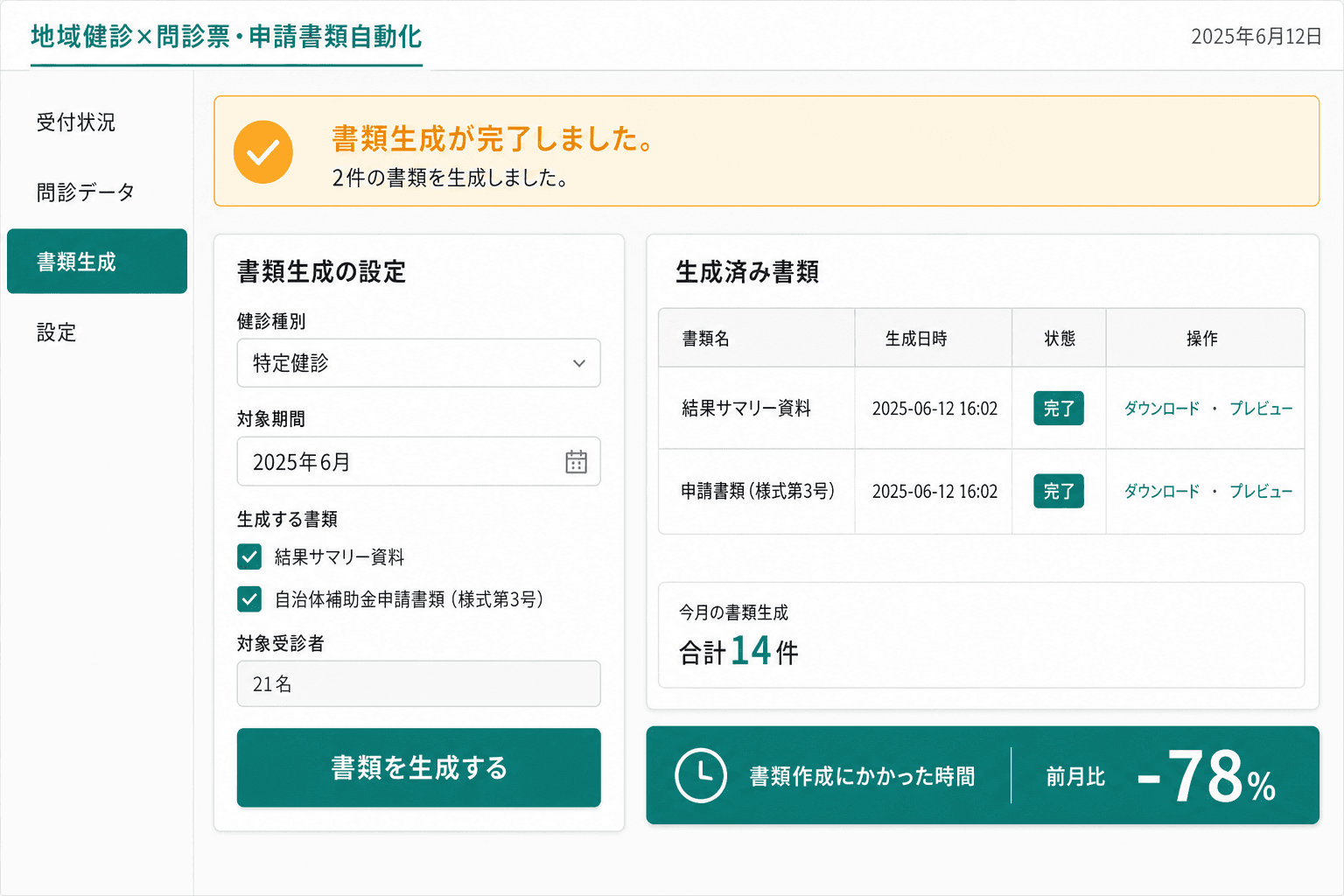
Task: Click the 書類生成が完了しました。 banner heading
Action: [x=493, y=139]
